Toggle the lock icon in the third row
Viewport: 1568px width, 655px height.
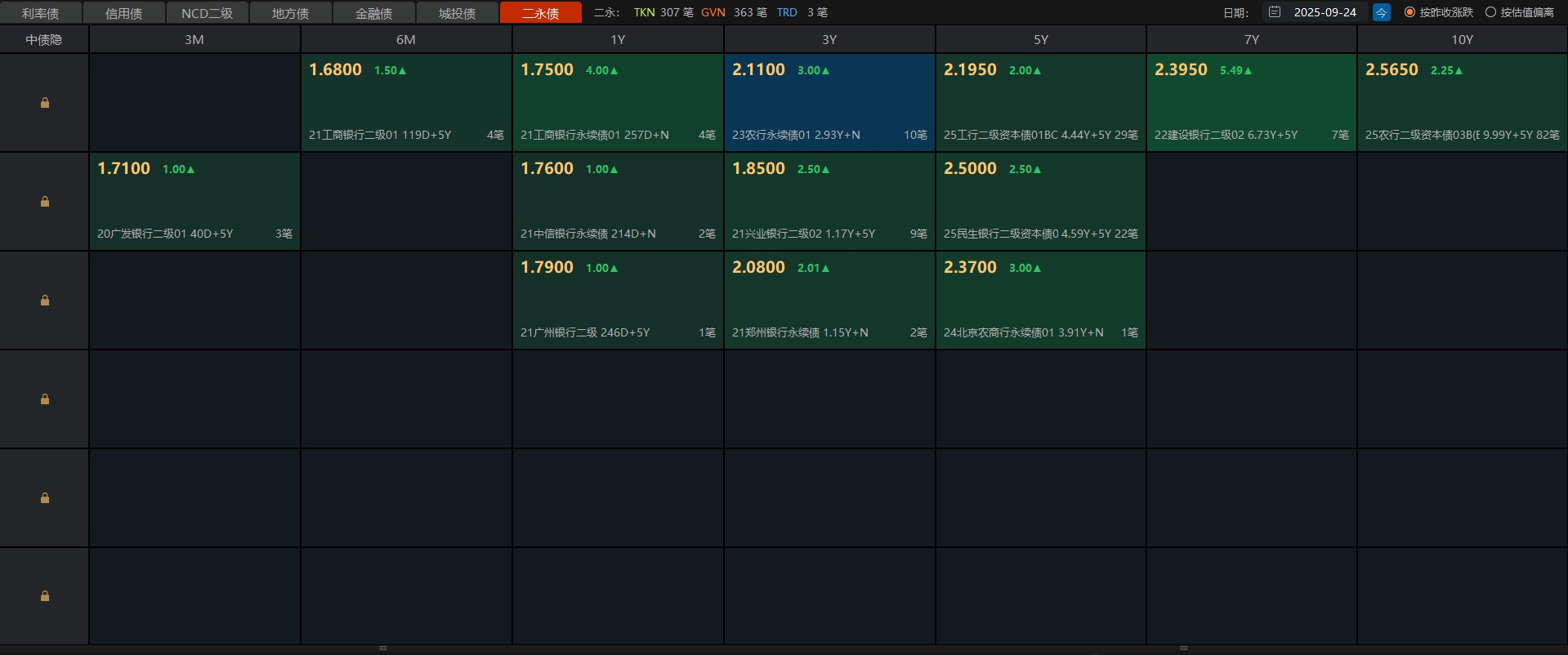[x=45, y=301]
